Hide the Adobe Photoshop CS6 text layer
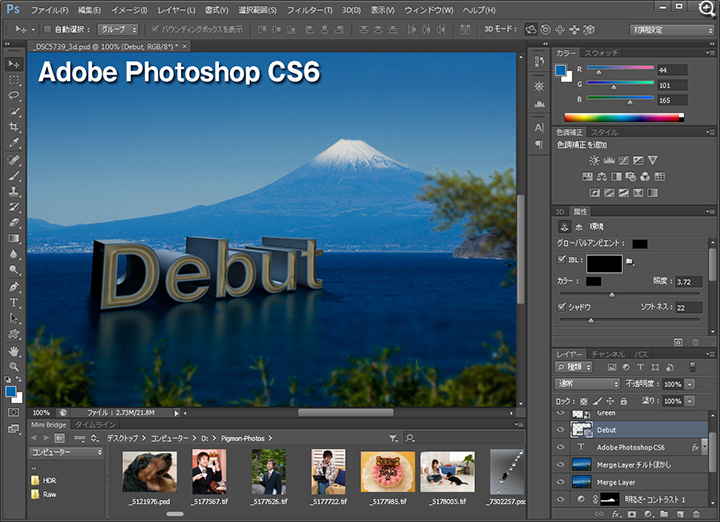Viewport: 720px width, 522px height. [560, 447]
